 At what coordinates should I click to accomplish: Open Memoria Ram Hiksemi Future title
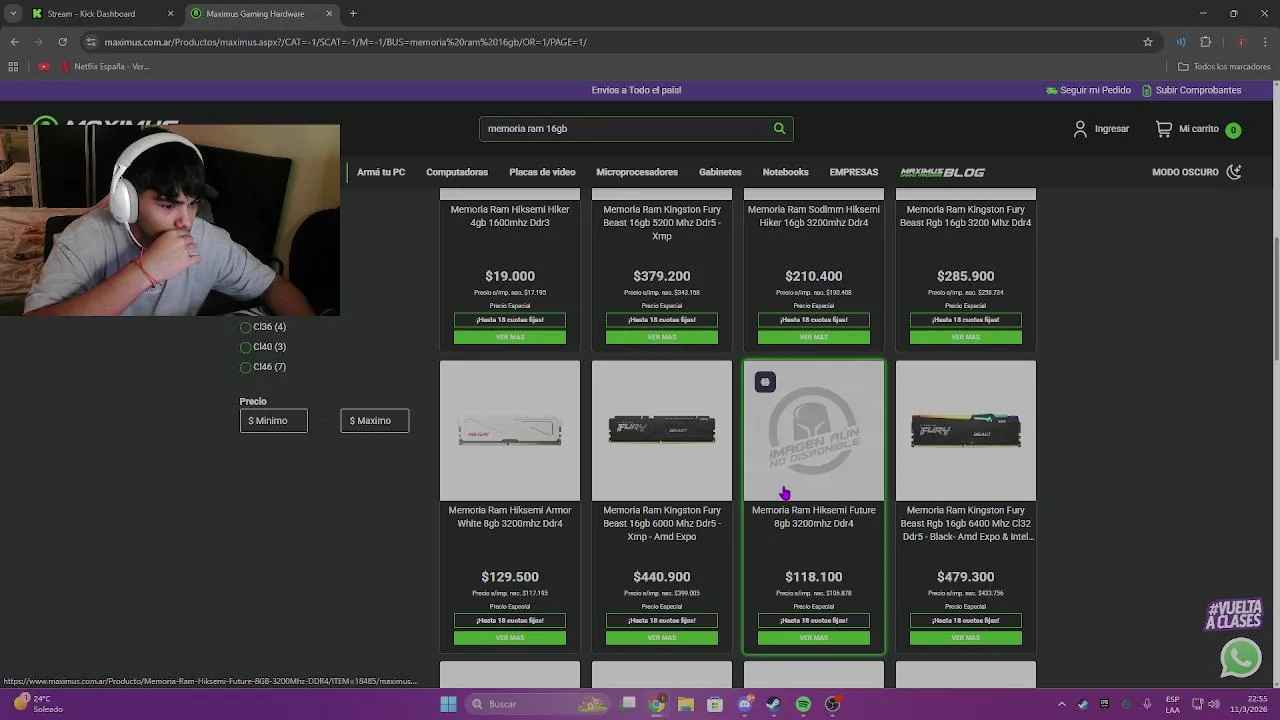[x=814, y=517]
